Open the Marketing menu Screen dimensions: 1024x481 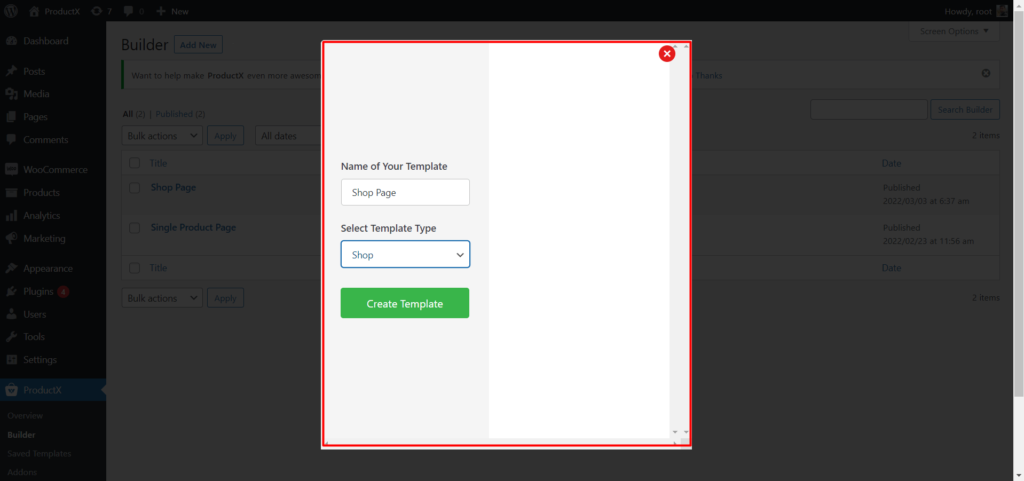(44, 238)
